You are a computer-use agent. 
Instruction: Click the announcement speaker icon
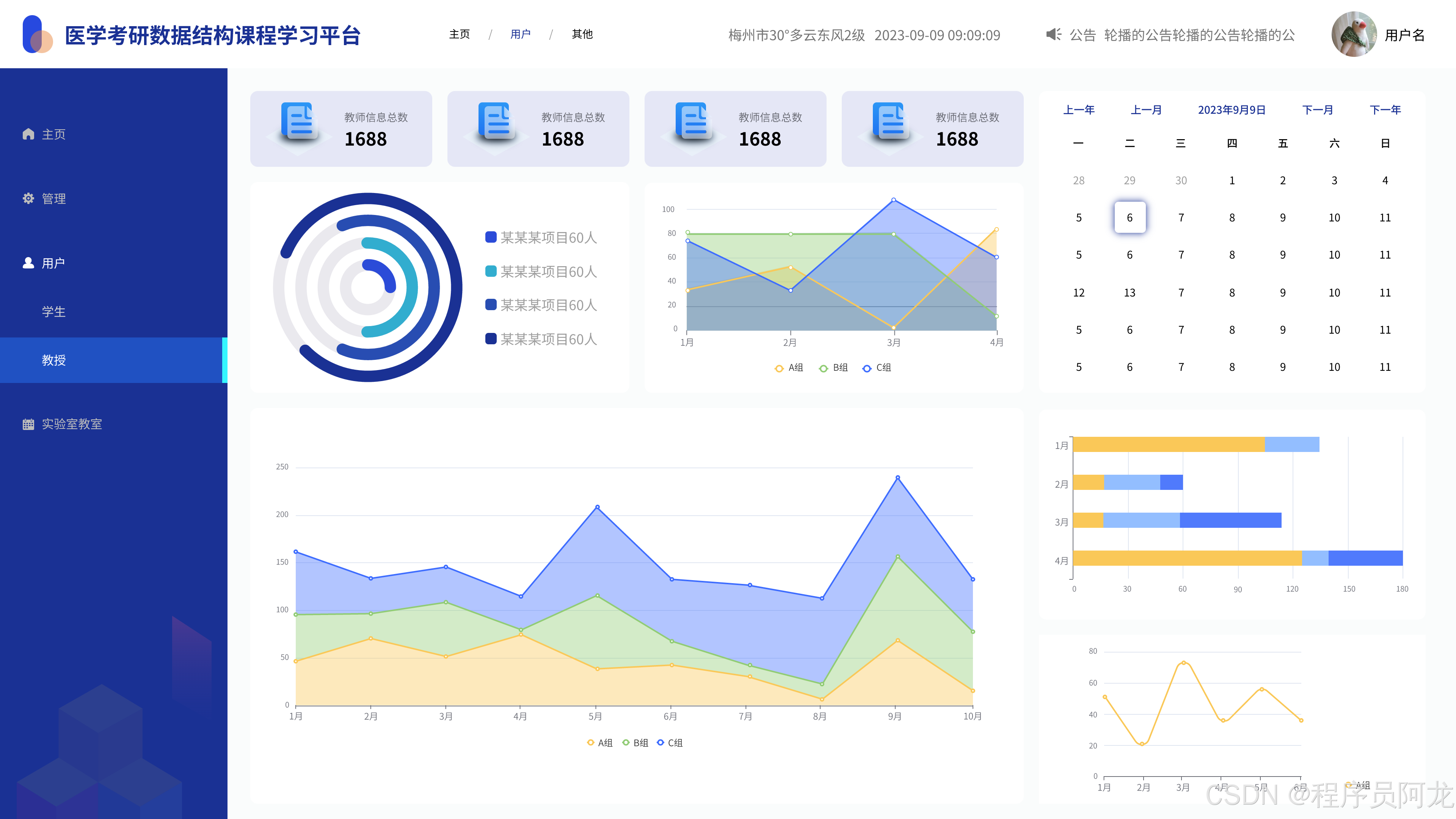click(x=1053, y=35)
